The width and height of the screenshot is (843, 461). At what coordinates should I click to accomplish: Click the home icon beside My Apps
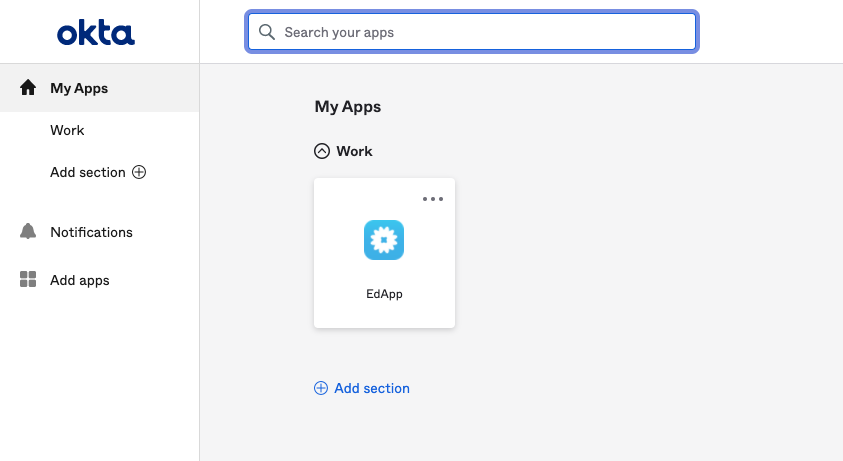click(x=28, y=88)
